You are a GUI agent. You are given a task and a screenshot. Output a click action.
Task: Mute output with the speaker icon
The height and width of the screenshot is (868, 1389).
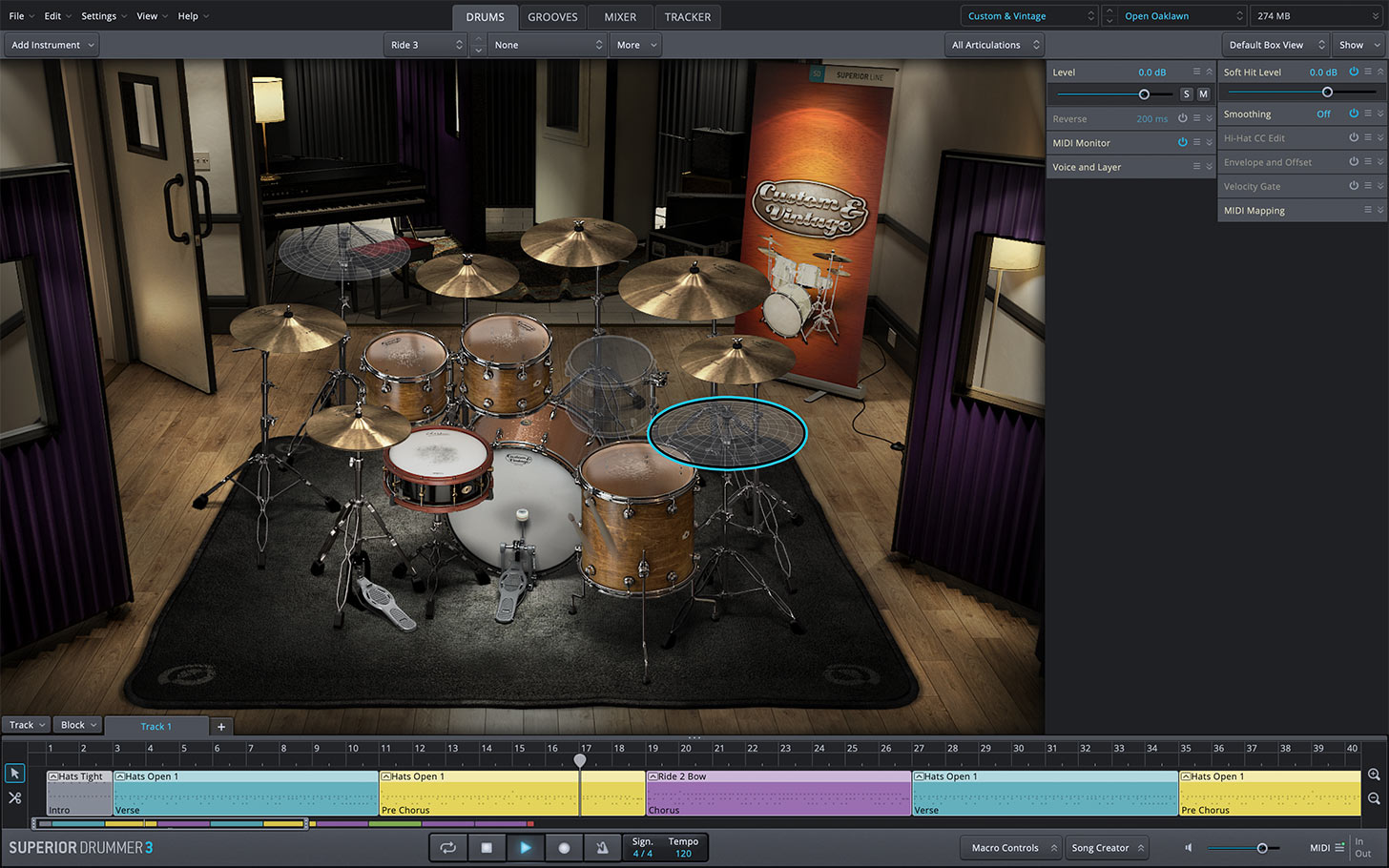click(1189, 847)
